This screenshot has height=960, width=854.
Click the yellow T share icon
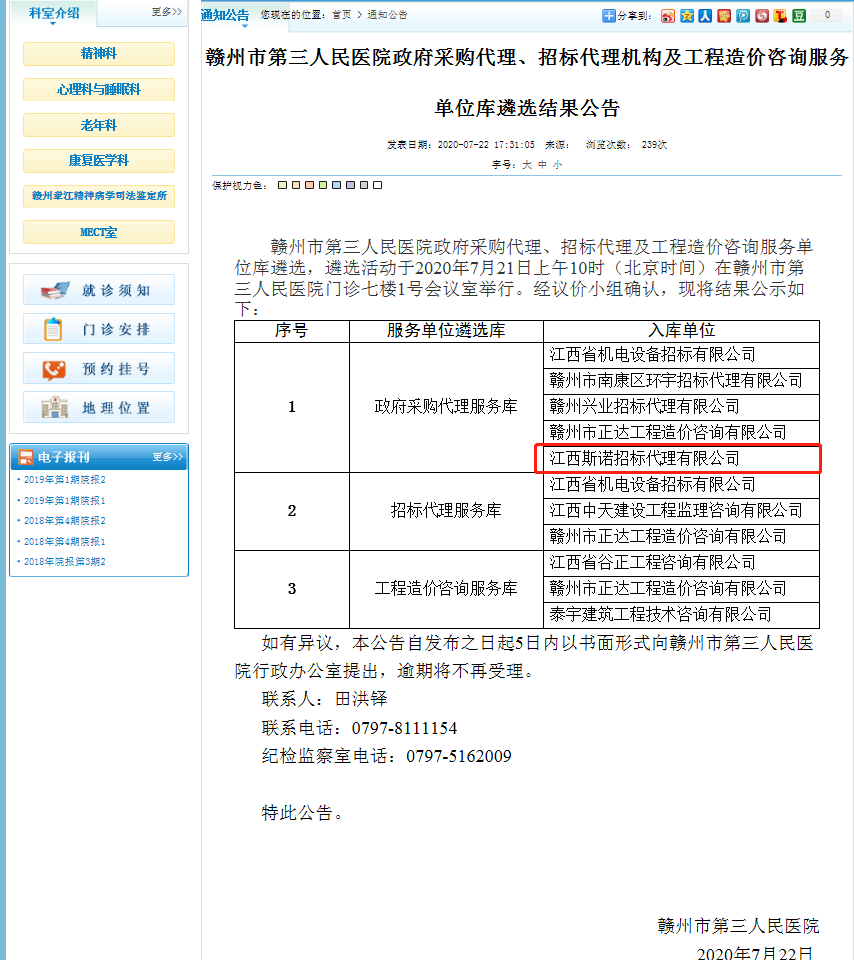[x=780, y=16]
